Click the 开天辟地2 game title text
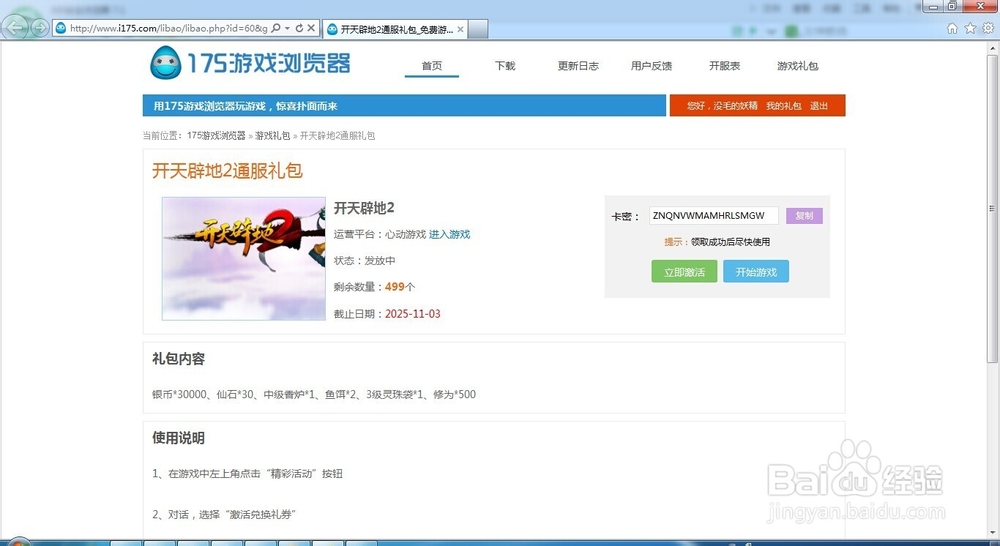The width and height of the screenshot is (1000, 546). (364, 208)
